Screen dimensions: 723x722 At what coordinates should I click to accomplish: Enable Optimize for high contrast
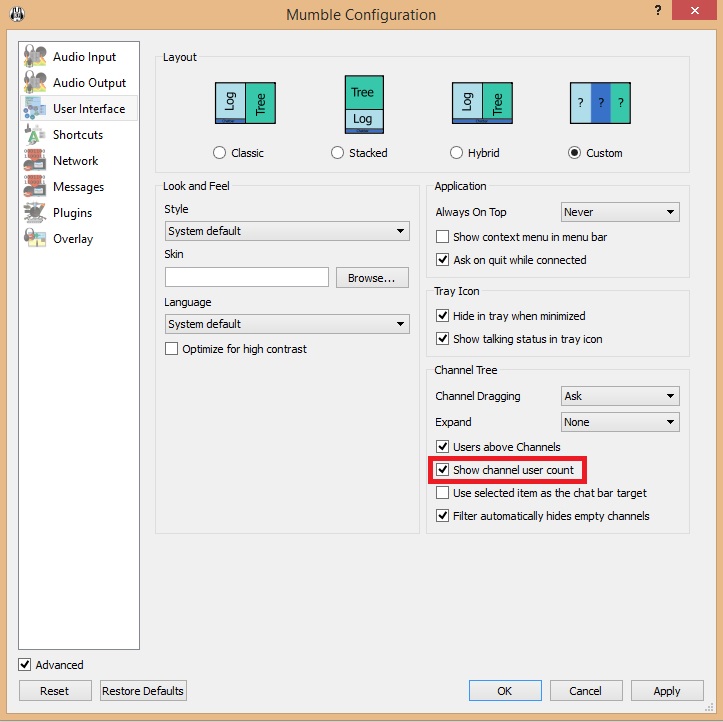click(x=172, y=349)
